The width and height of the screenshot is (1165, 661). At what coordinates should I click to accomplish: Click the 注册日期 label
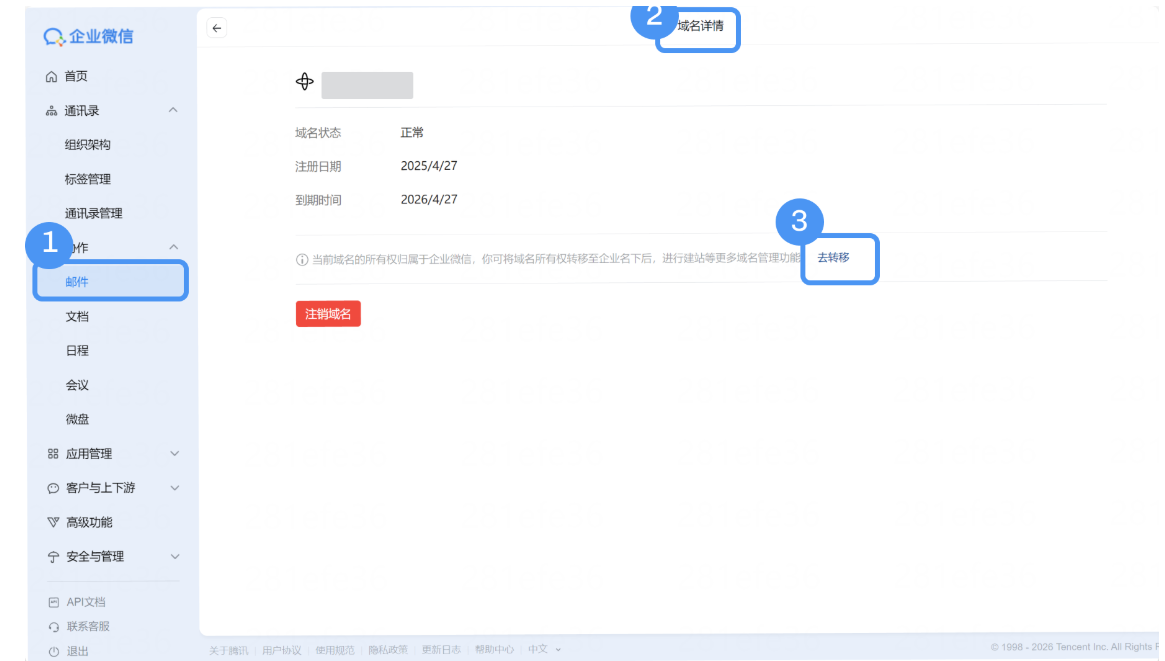coord(318,166)
